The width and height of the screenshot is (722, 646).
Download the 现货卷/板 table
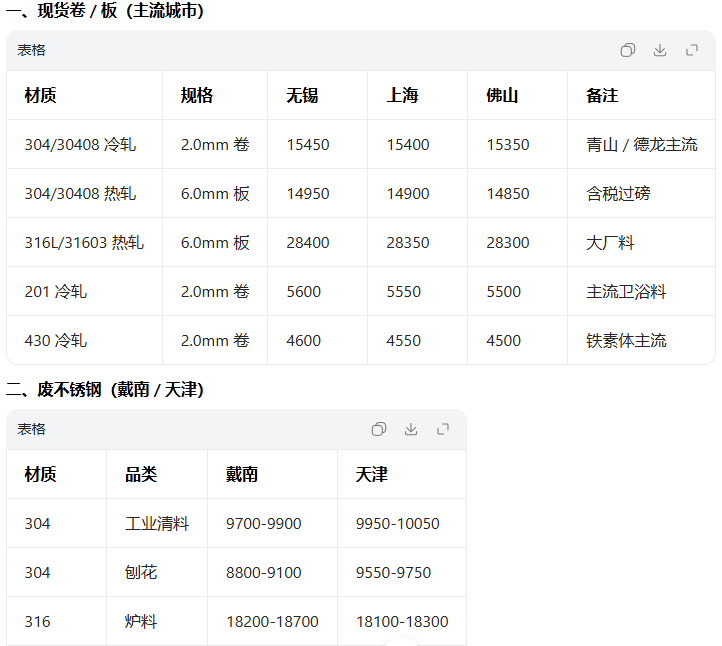click(x=660, y=50)
